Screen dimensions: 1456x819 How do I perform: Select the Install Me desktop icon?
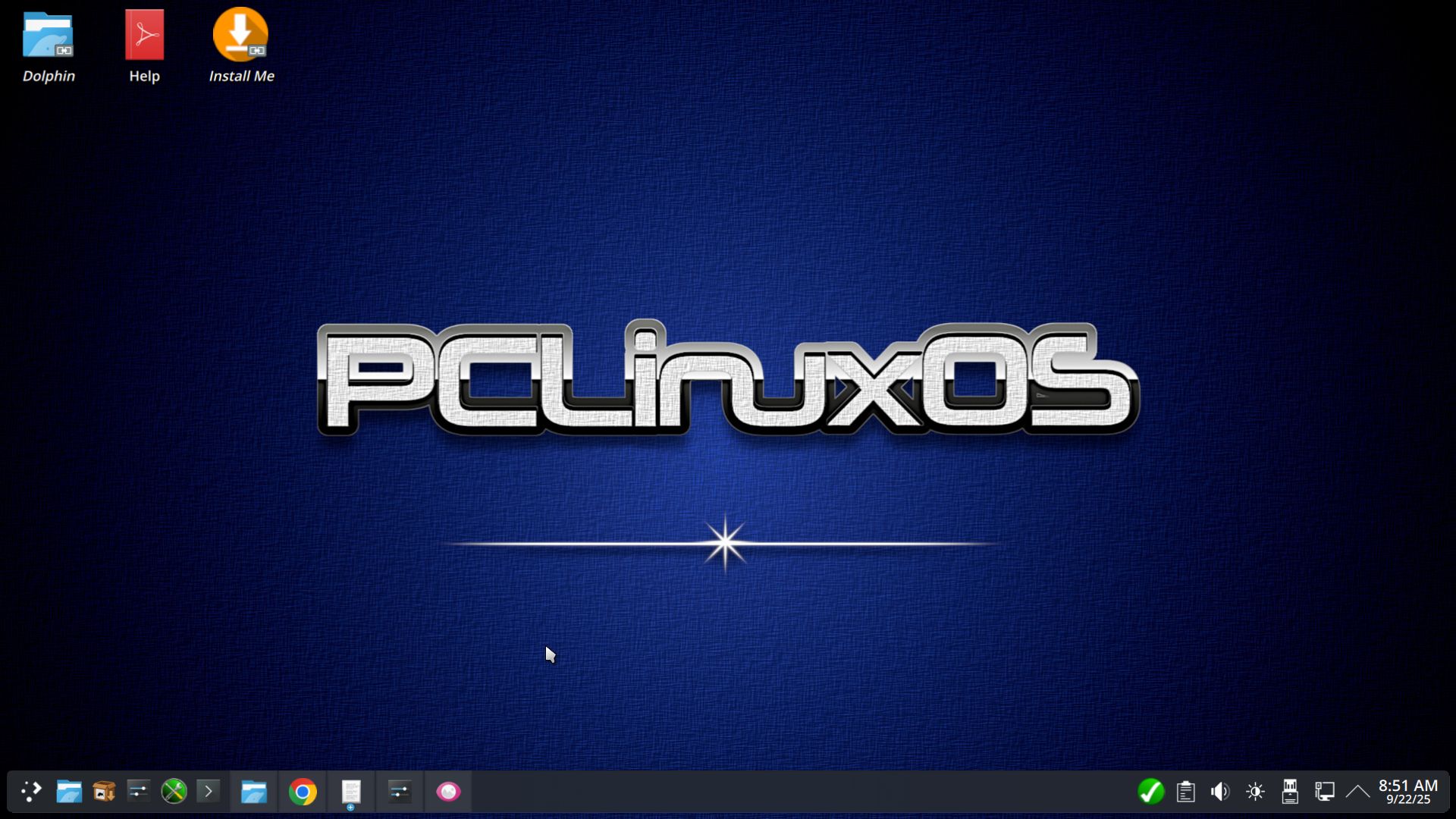240,45
